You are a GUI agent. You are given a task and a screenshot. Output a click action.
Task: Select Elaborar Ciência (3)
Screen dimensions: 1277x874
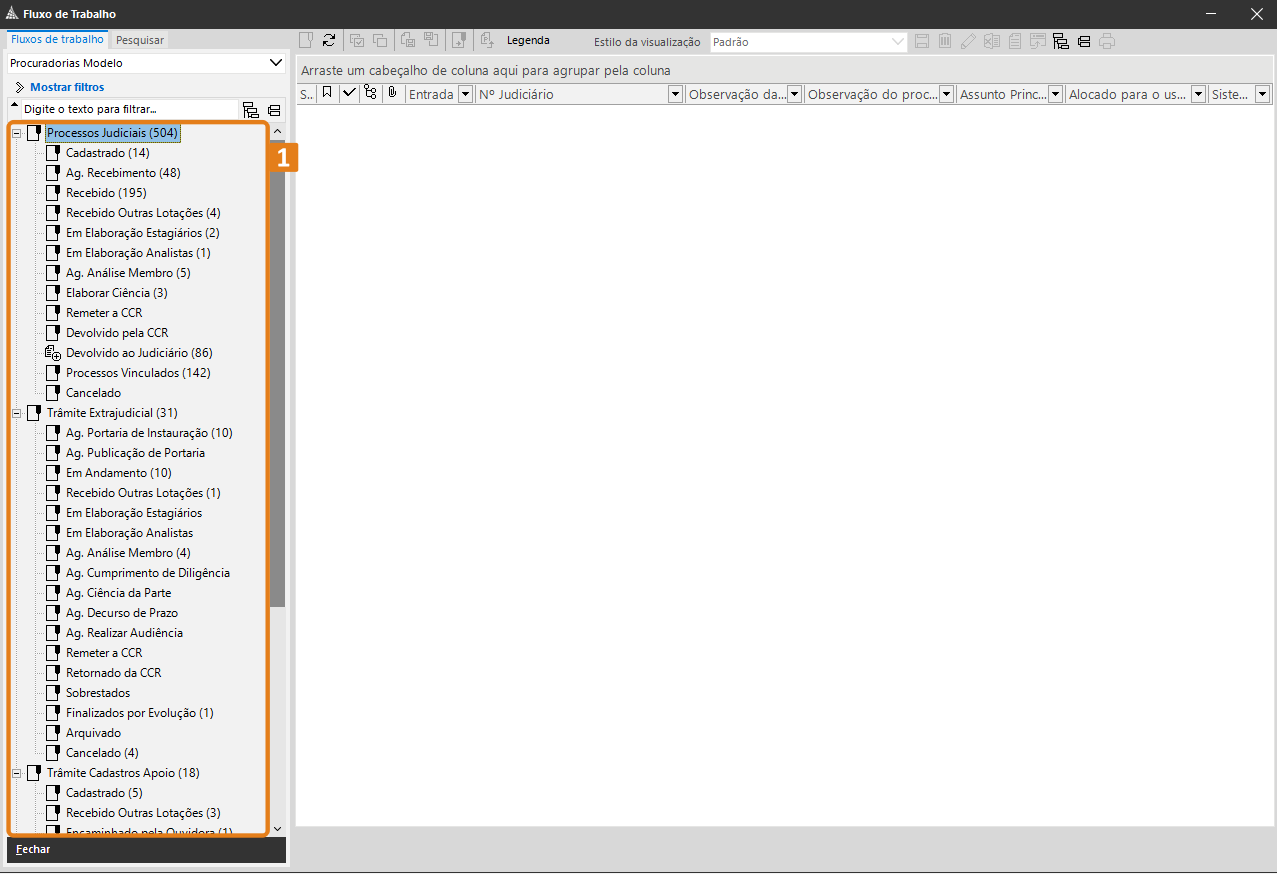coord(117,293)
